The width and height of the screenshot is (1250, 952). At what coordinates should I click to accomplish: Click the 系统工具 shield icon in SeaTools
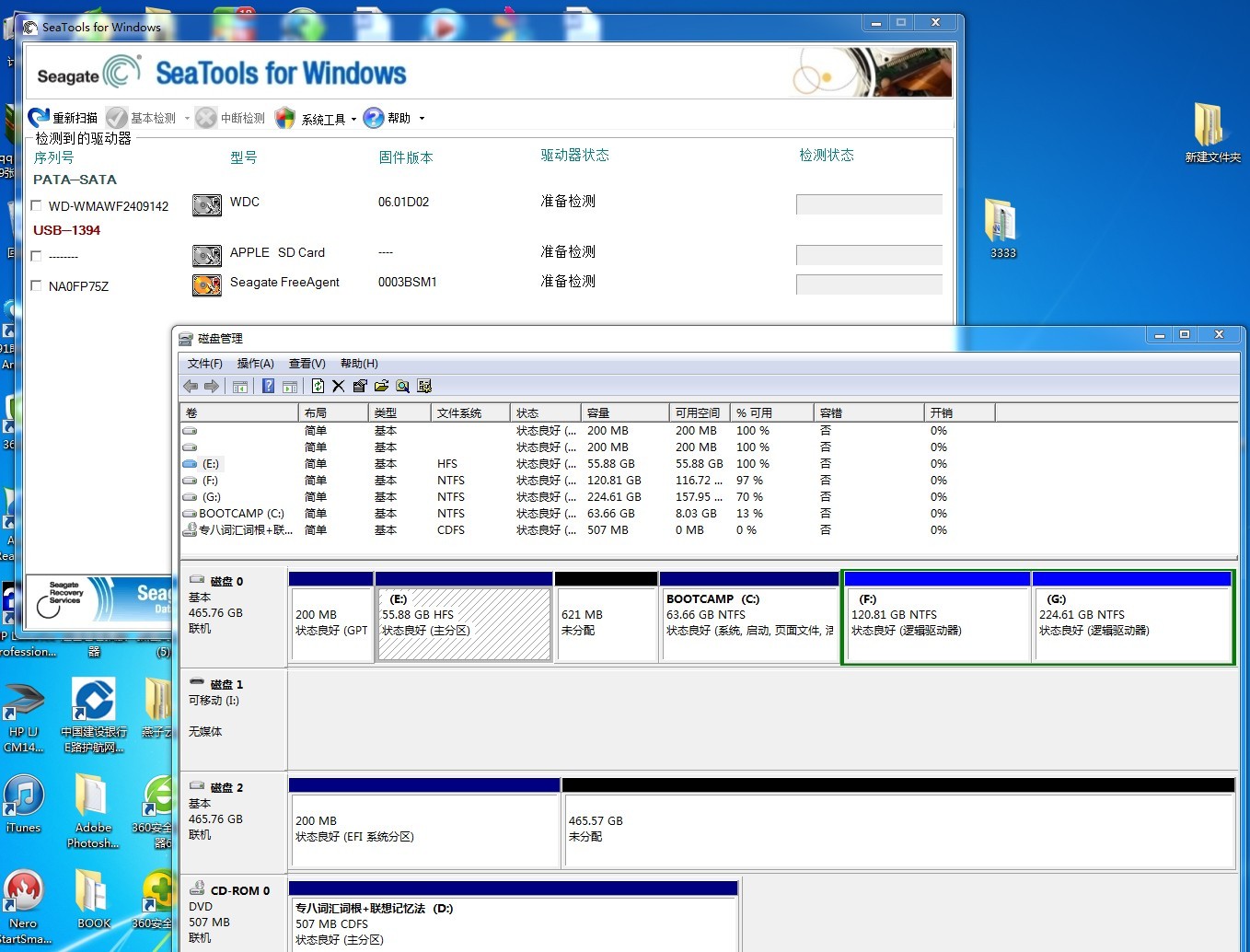pyautogui.click(x=285, y=118)
